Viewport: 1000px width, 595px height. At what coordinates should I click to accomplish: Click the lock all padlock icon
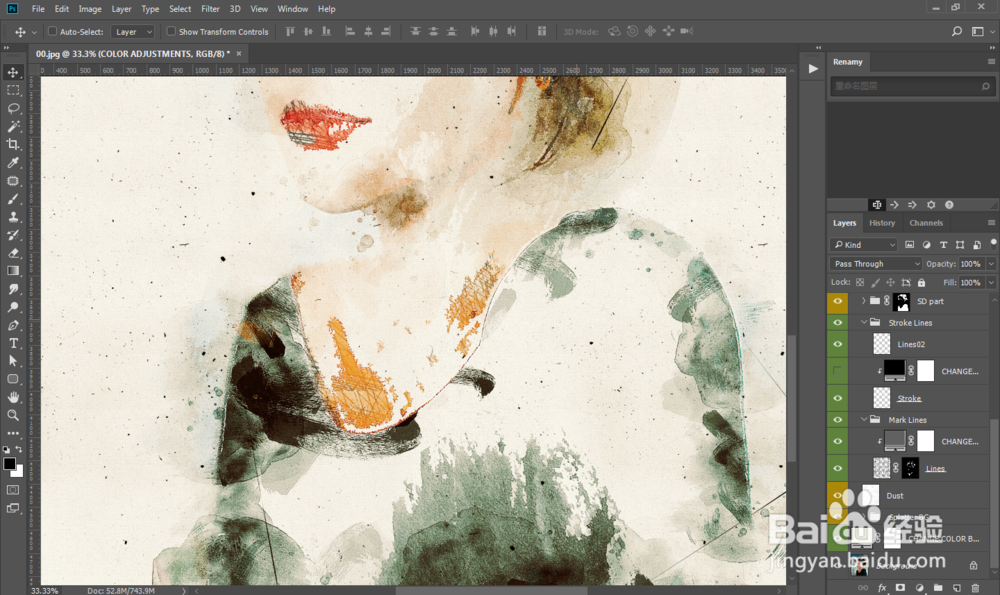(x=921, y=283)
